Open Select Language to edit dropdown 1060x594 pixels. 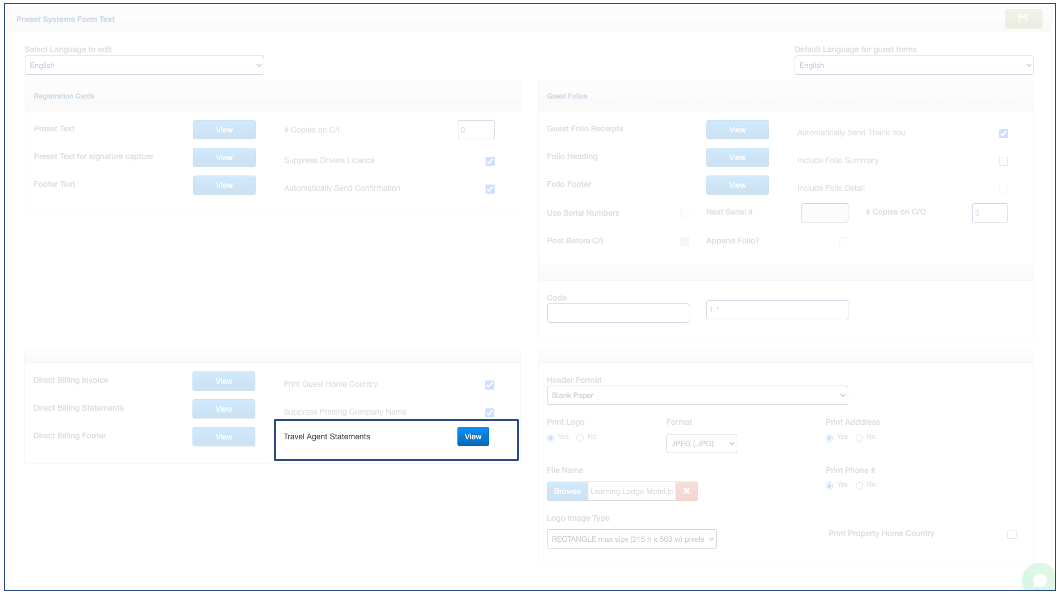[144, 65]
